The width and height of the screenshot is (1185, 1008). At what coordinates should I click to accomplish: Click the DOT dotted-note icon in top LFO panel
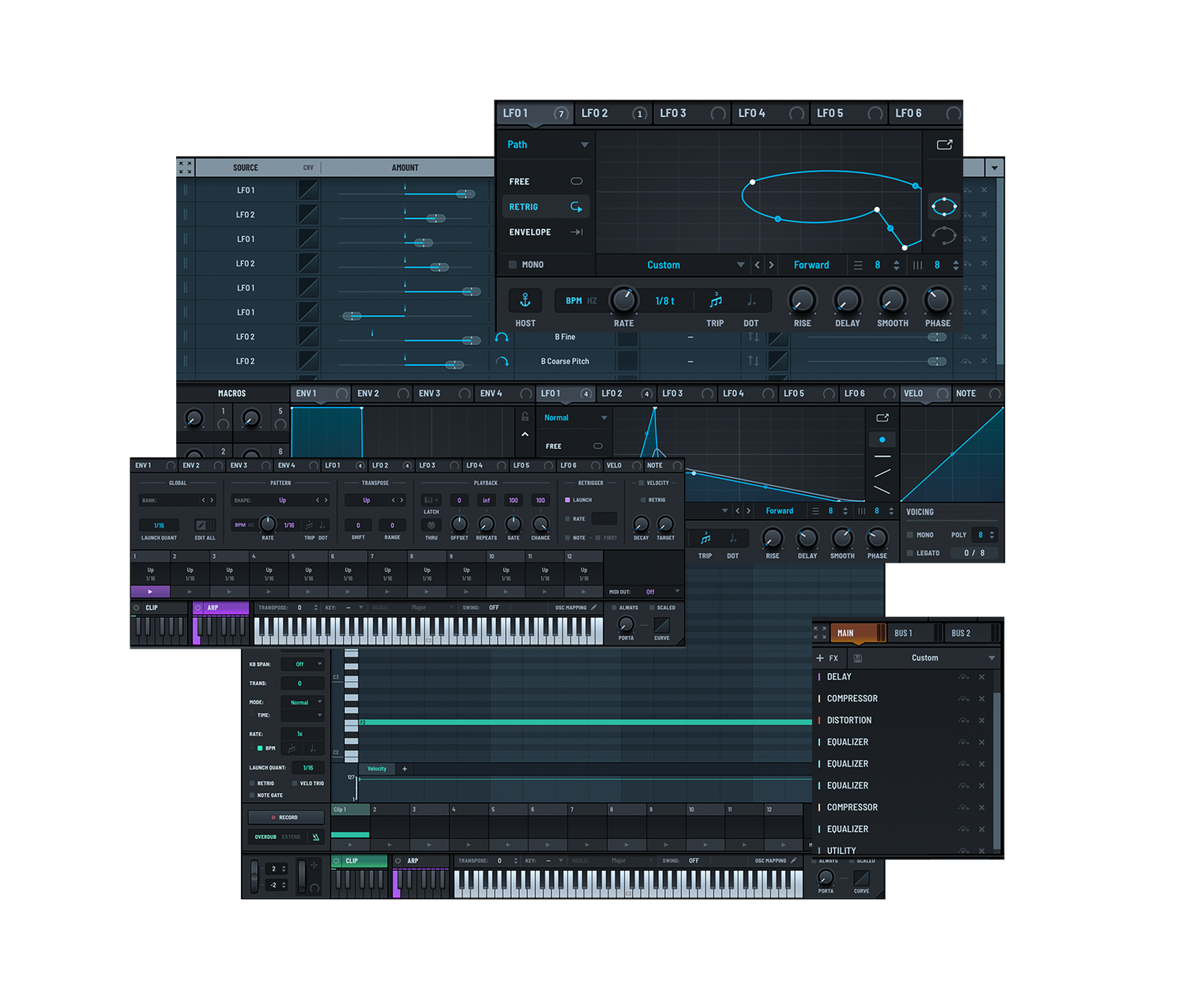751,300
